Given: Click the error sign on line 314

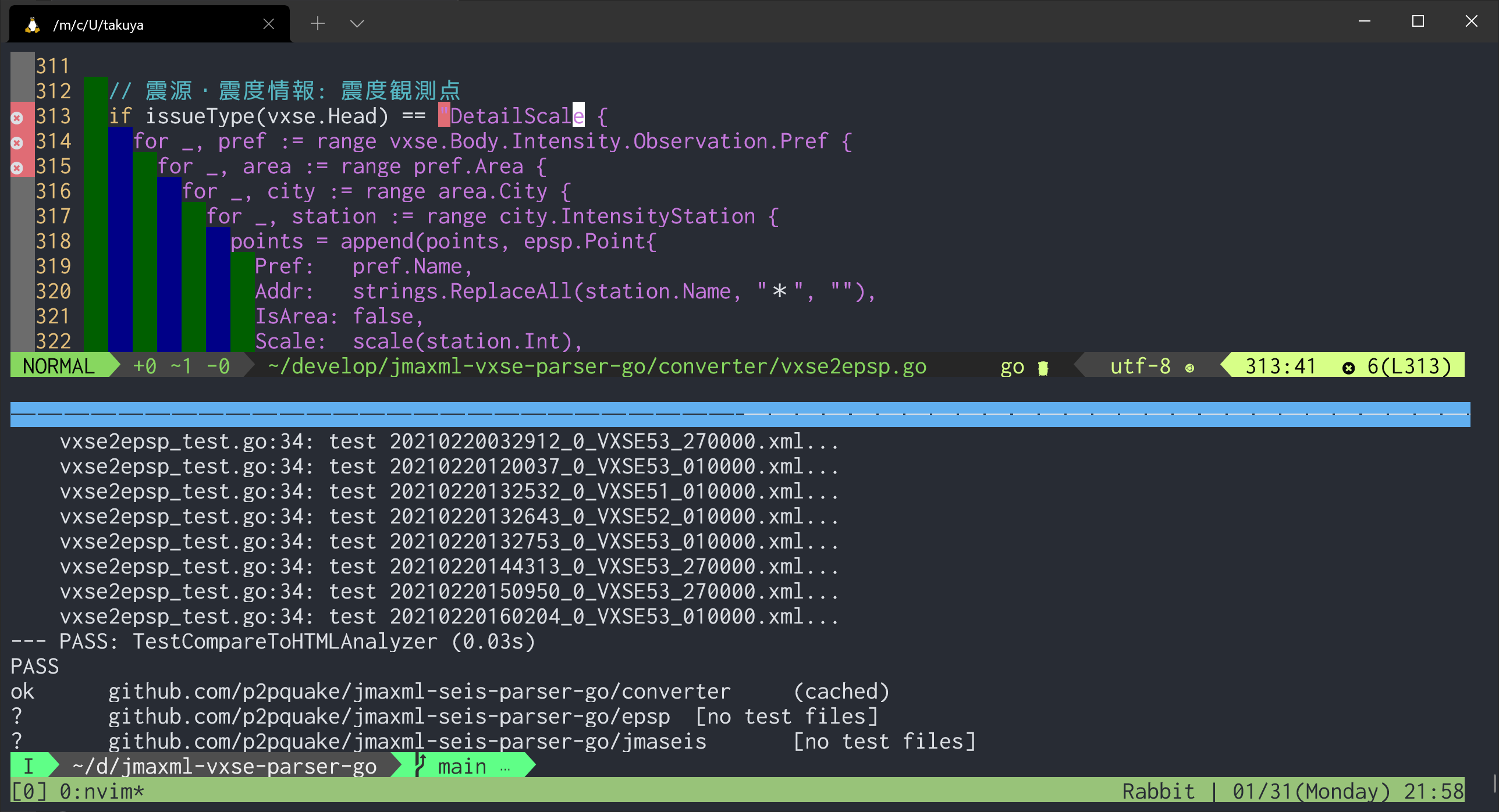Looking at the screenshot, I should pyautogui.click(x=17, y=143).
